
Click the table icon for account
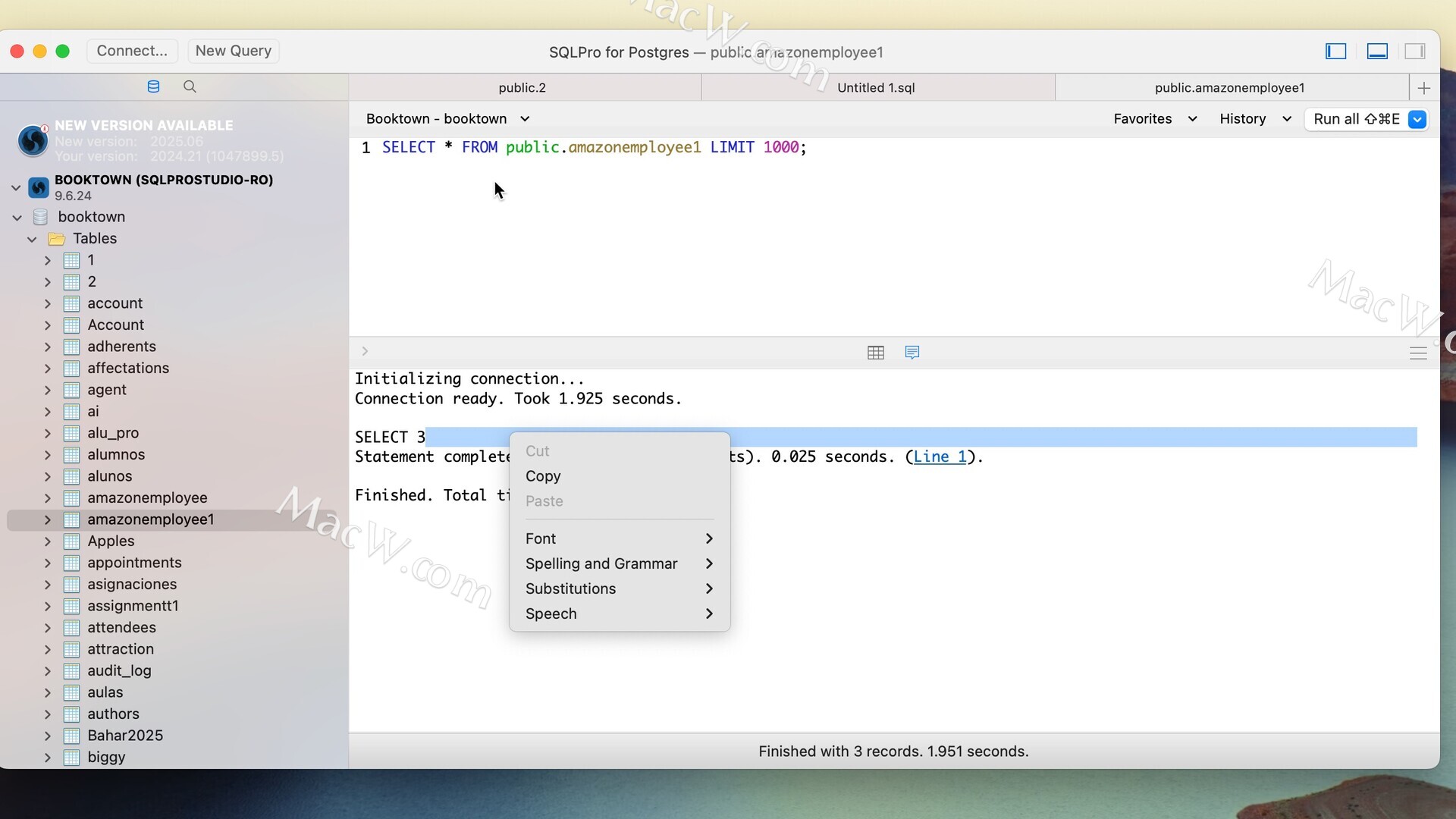point(71,304)
